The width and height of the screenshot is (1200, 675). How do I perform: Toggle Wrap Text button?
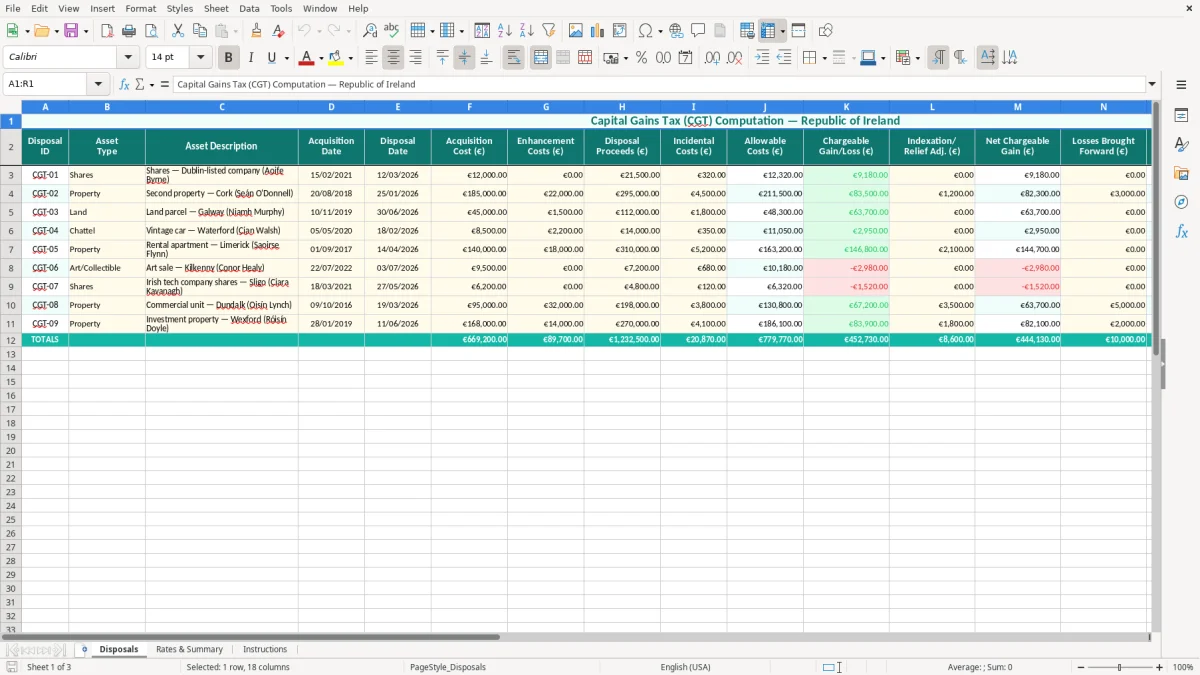pos(513,58)
